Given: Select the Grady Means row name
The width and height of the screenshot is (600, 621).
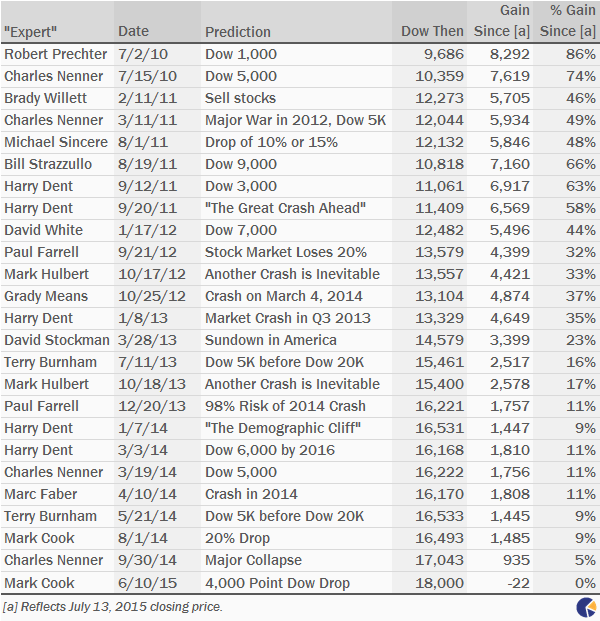Looking at the screenshot, I should (x=46, y=296).
